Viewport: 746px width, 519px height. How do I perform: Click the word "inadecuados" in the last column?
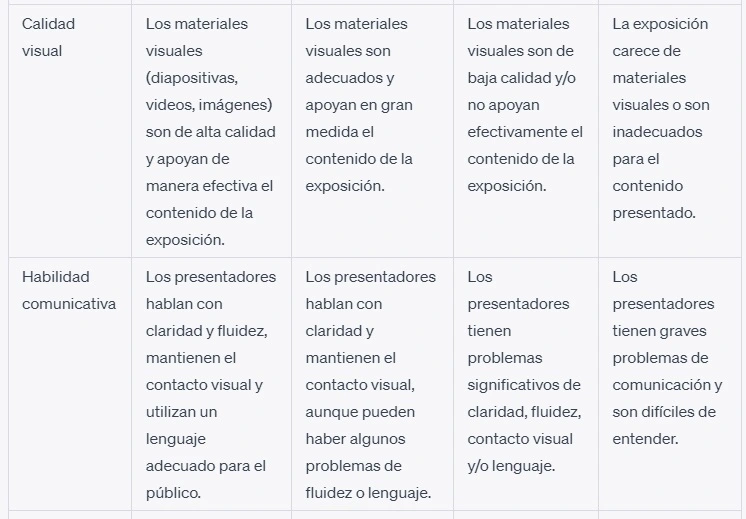[x=657, y=132]
